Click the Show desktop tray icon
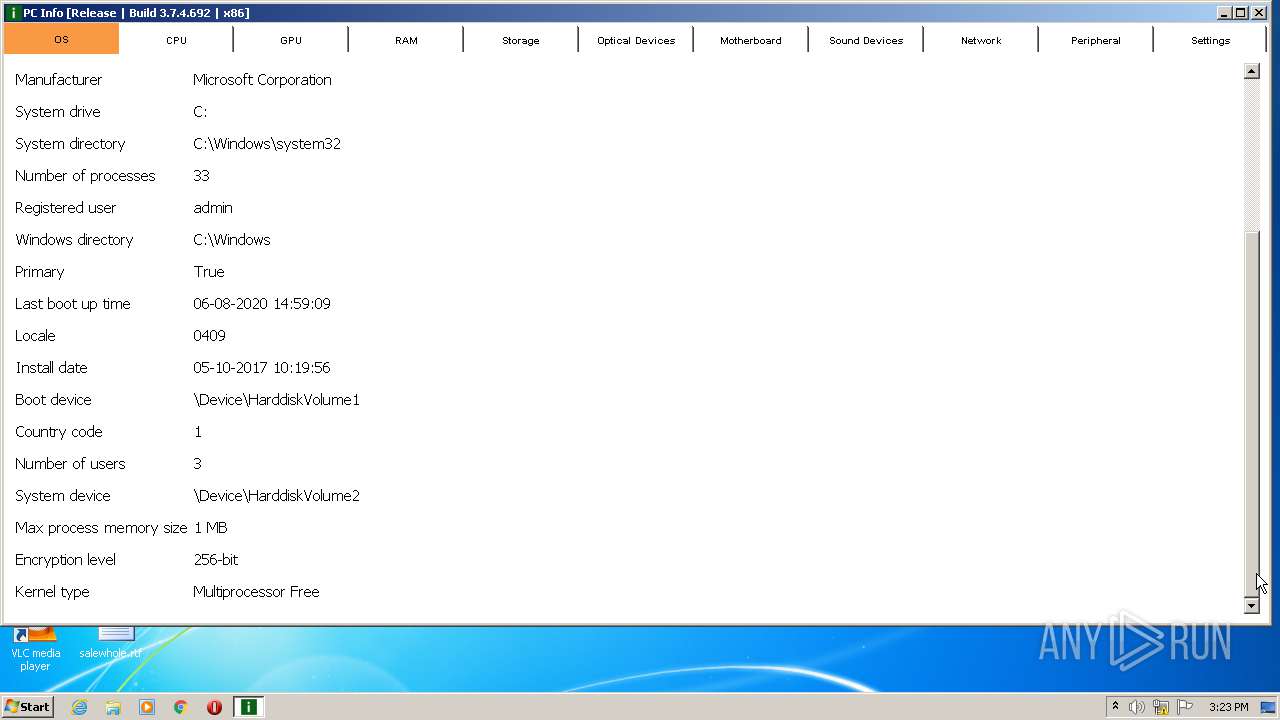This screenshot has height=720, width=1280. point(1268,707)
